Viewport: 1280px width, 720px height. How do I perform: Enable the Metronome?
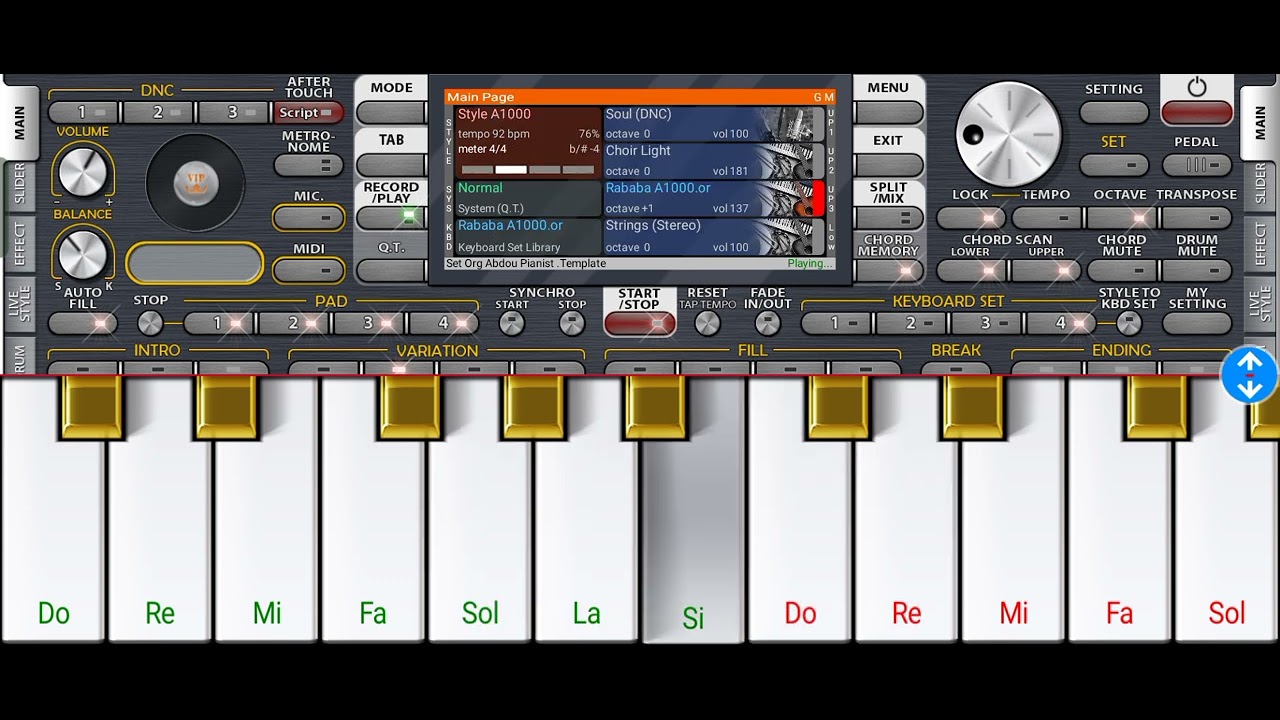click(x=308, y=165)
